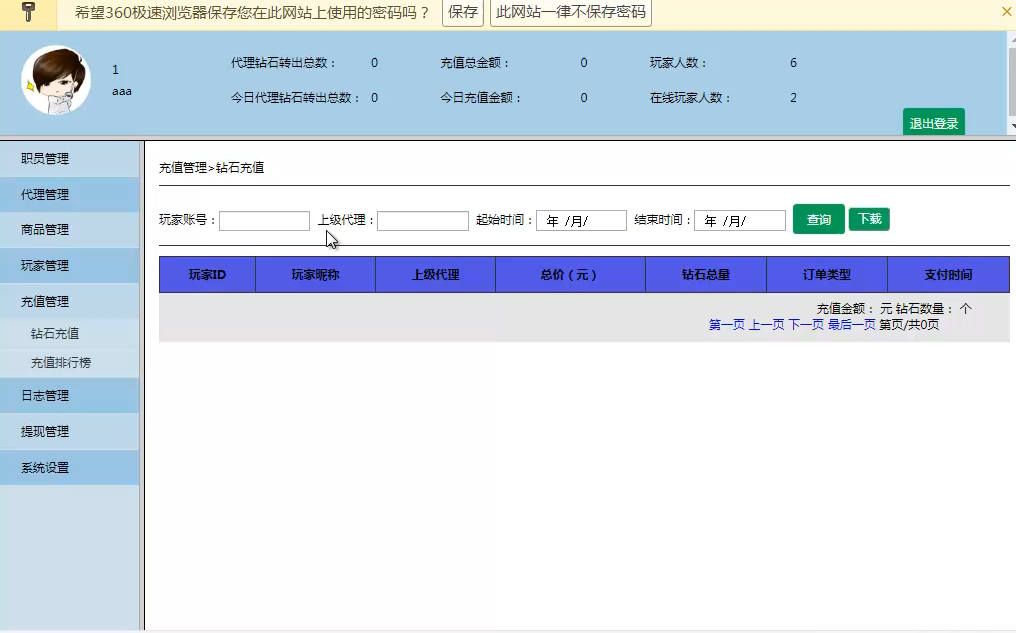Image resolution: width=1016 pixels, height=633 pixels.
Task: Click inside the 玩家账号 input field
Action: pyautogui.click(x=263, y=220)
